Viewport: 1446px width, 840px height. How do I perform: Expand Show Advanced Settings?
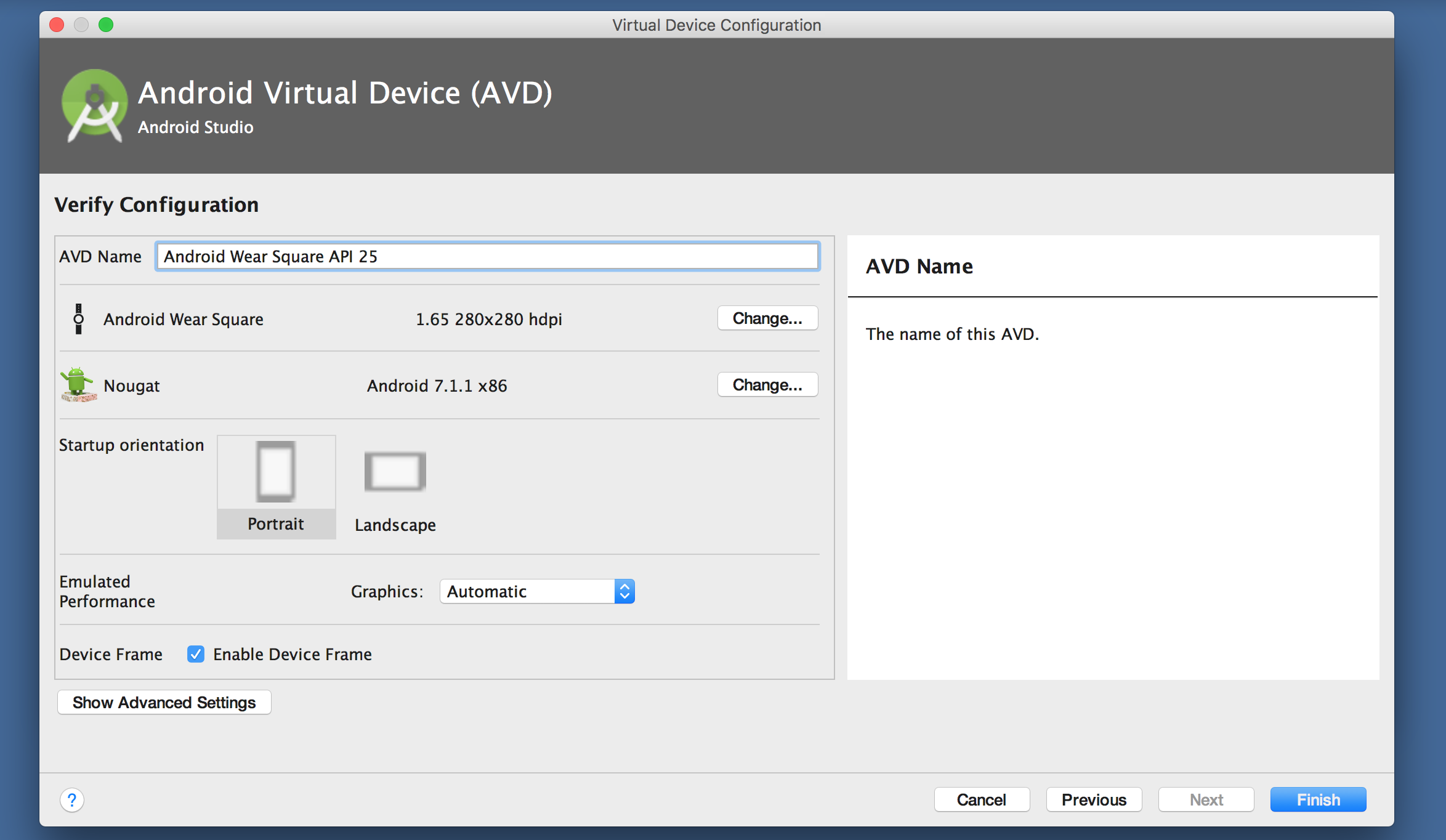(x=164, y=703)
